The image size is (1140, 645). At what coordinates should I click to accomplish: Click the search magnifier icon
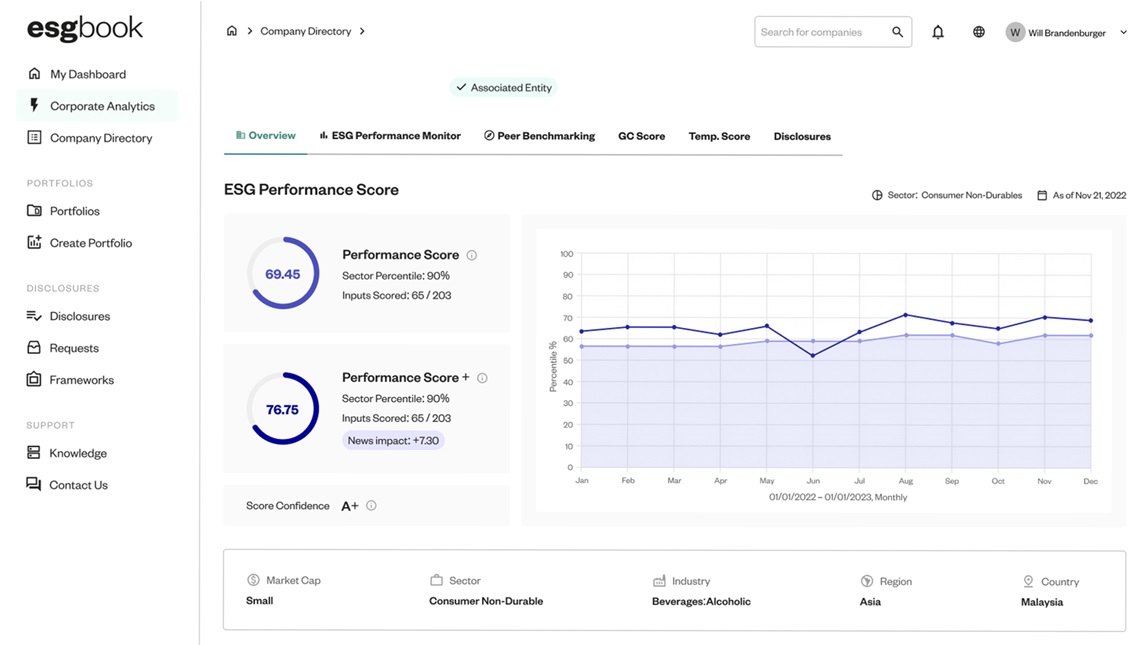[x=897, y=31]
